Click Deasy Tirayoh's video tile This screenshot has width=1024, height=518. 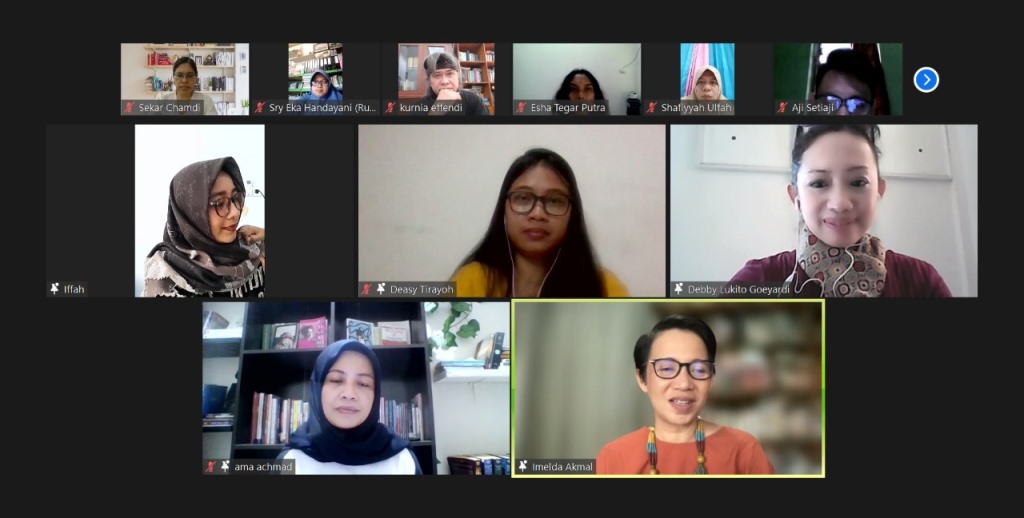512,211
